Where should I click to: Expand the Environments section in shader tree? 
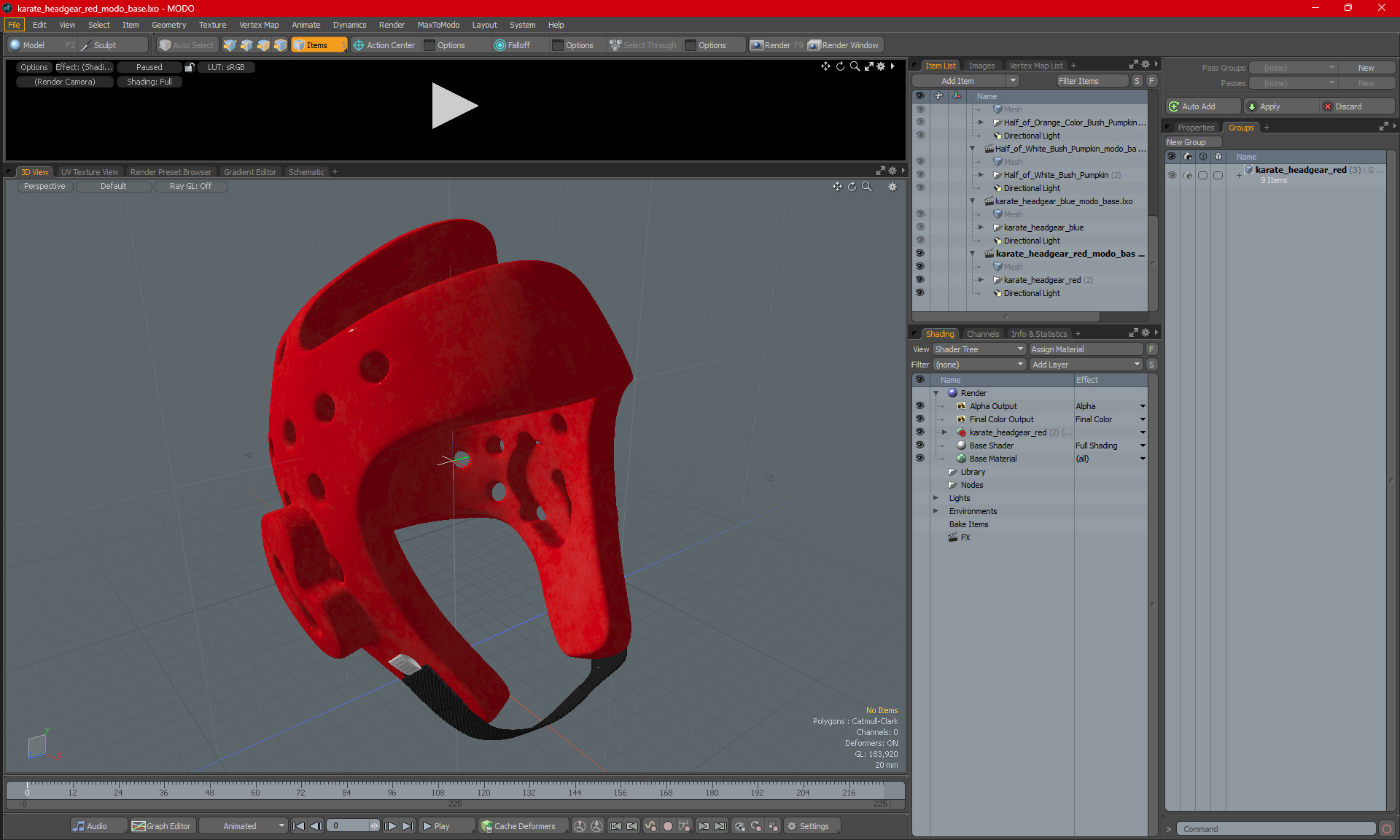[x=935, y=510]
